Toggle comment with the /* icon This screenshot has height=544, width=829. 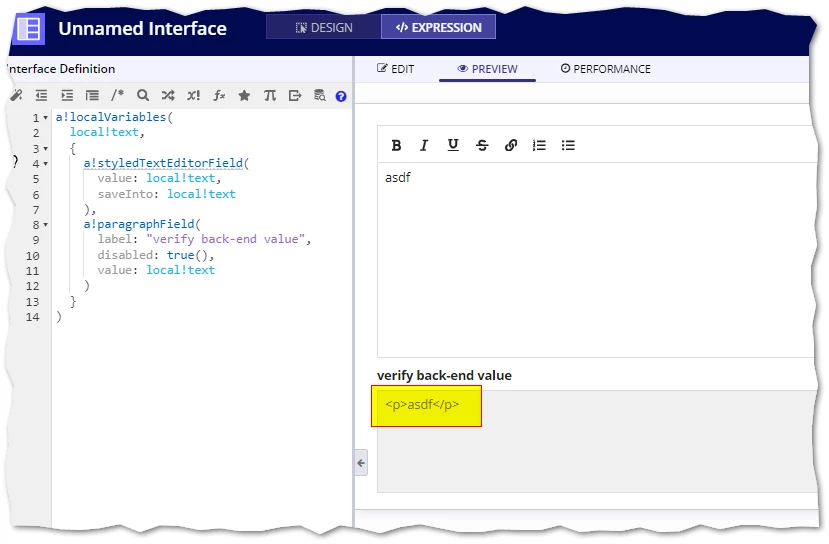tap(117, 95)
